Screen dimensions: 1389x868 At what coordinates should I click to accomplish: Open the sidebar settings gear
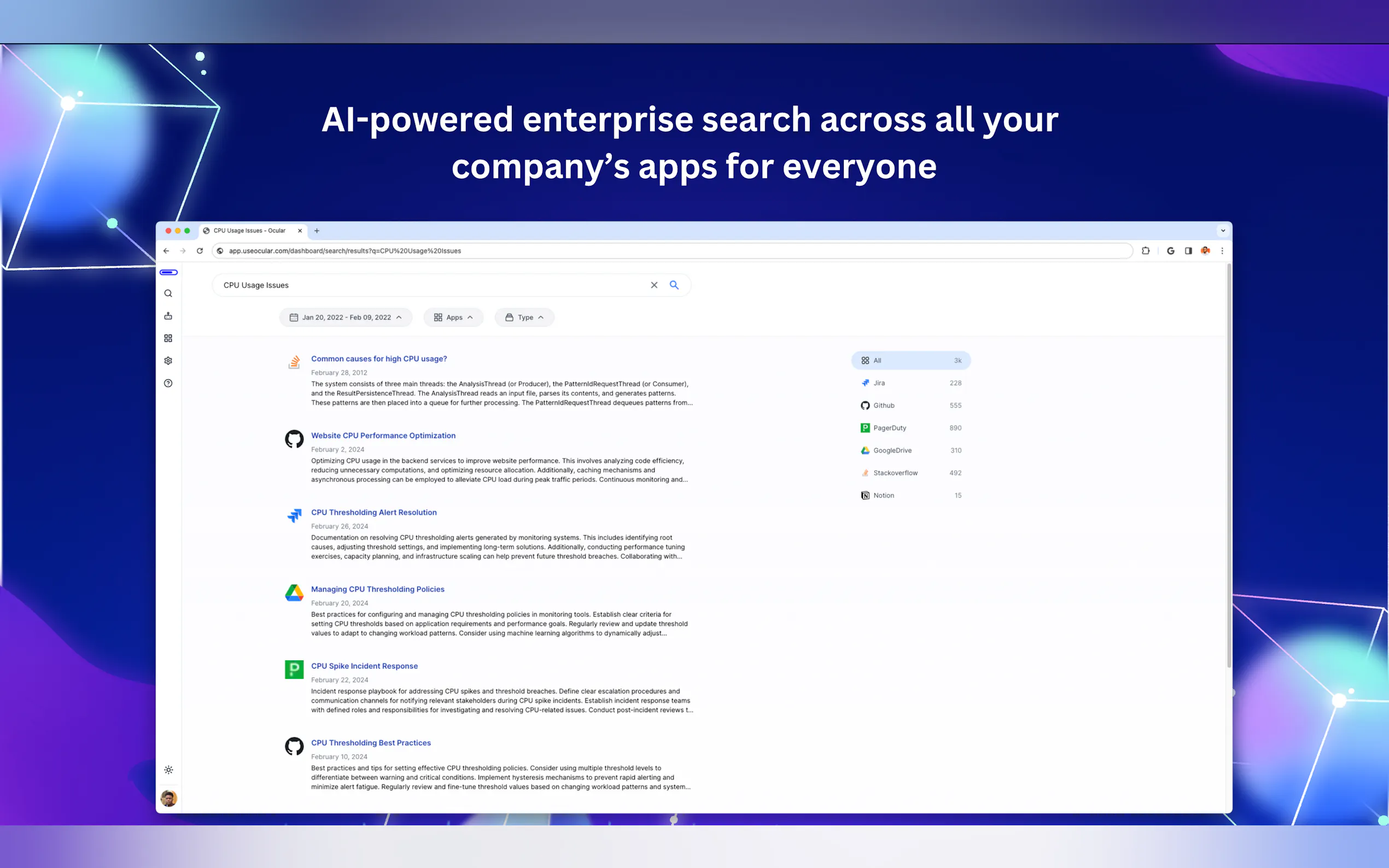tap(168, 361)
